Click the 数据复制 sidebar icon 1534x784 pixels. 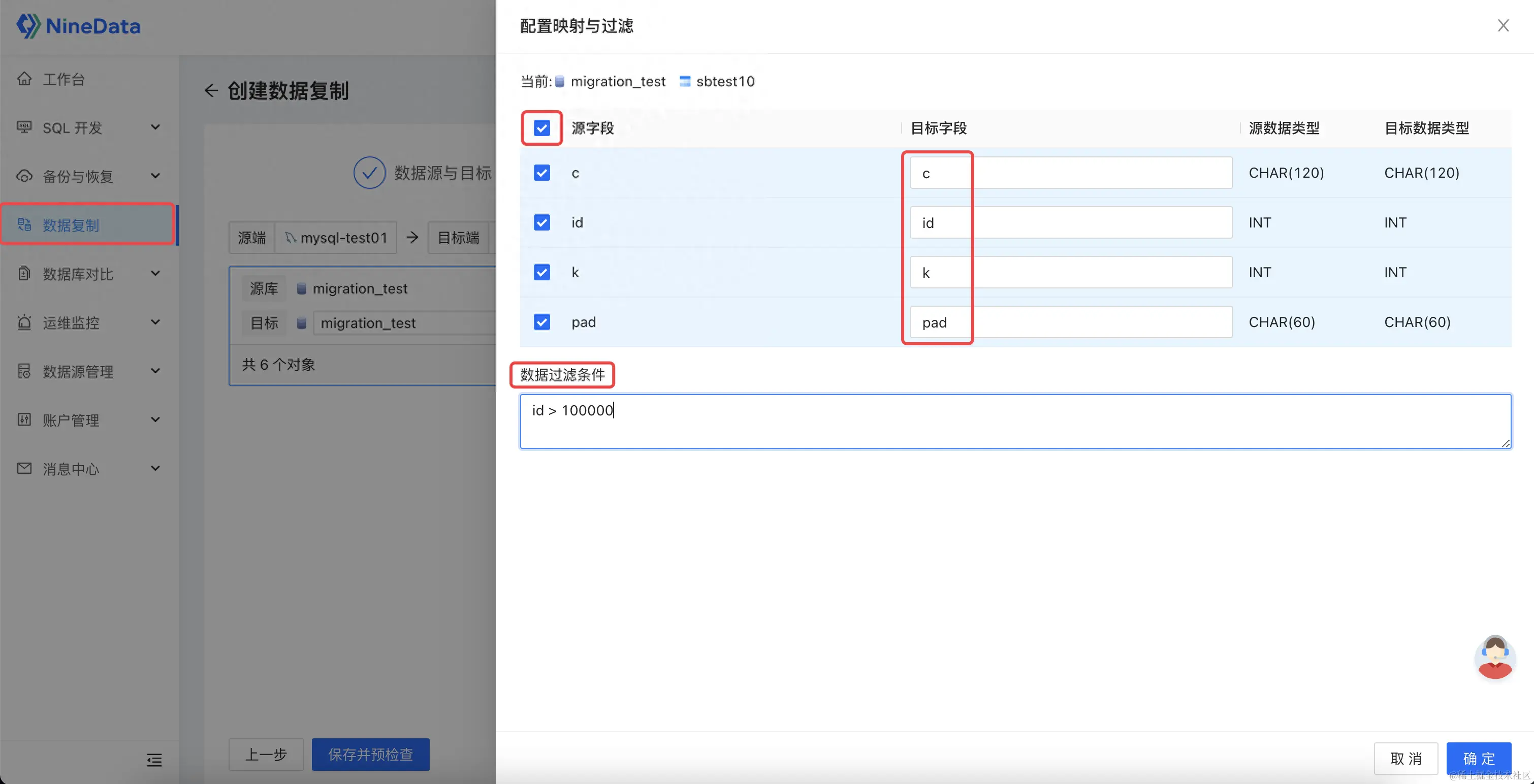click(x=24, y=224)
